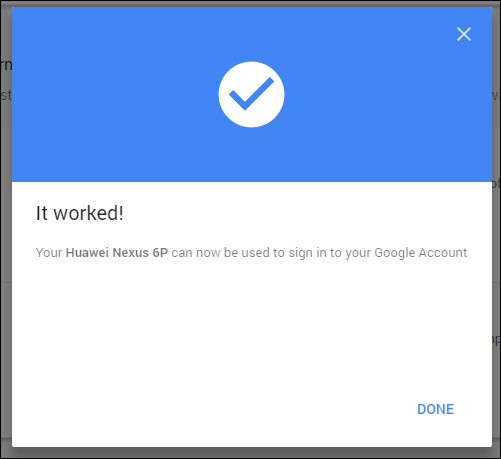This screenshot has width=501, height=459.
Task: Click the cut-off letter "v" at the right edge
Action: coord(496,96)
